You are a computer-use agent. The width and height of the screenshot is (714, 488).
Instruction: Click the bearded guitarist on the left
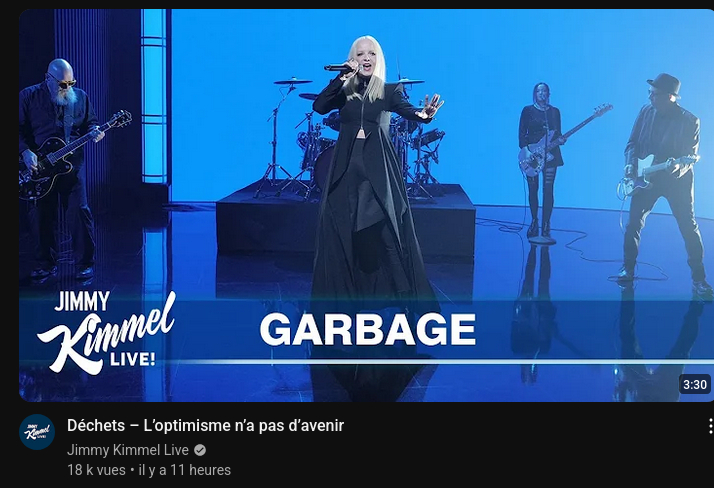tap(61, 168)
